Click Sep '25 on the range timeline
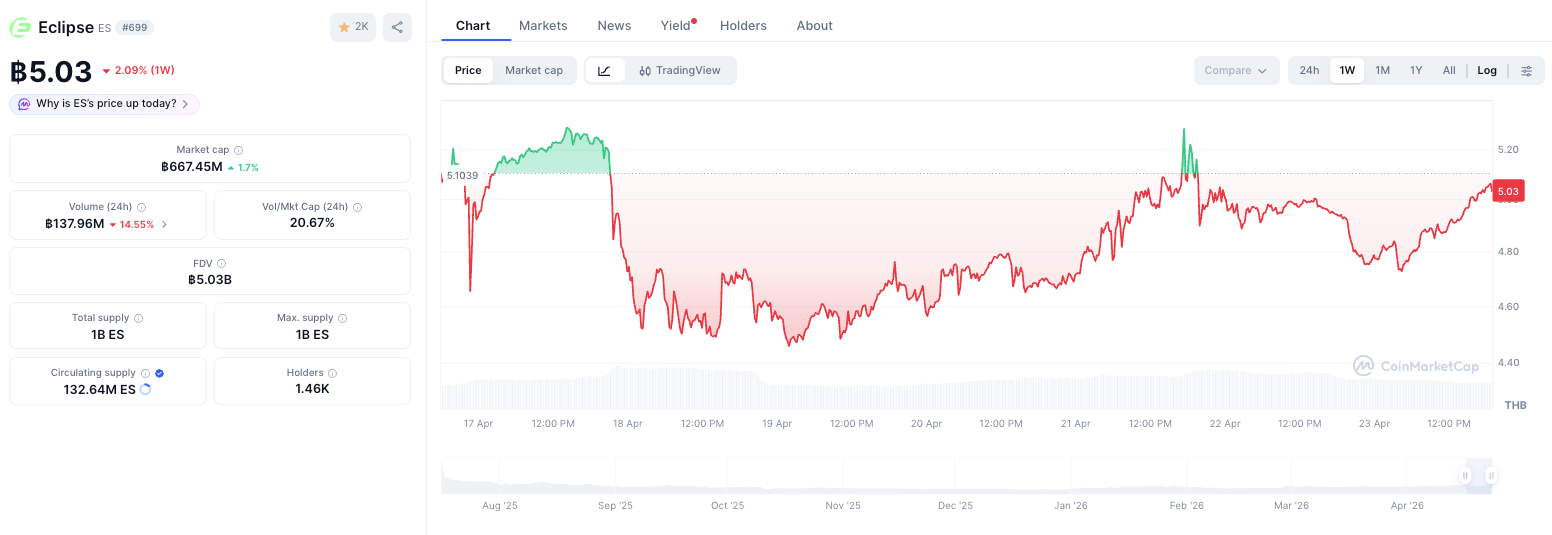The image size is (1552, 535). tap(615, 506)
